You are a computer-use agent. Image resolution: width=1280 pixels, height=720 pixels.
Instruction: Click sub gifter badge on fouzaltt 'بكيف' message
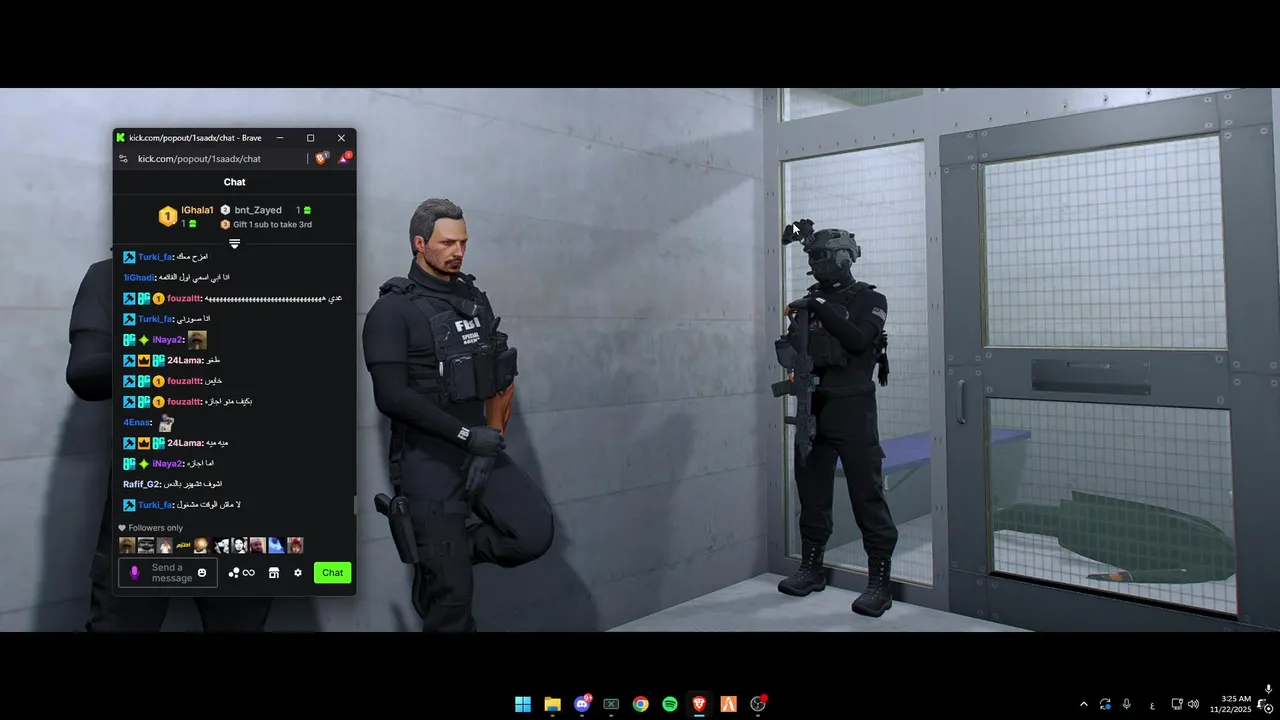pos(158,402)
